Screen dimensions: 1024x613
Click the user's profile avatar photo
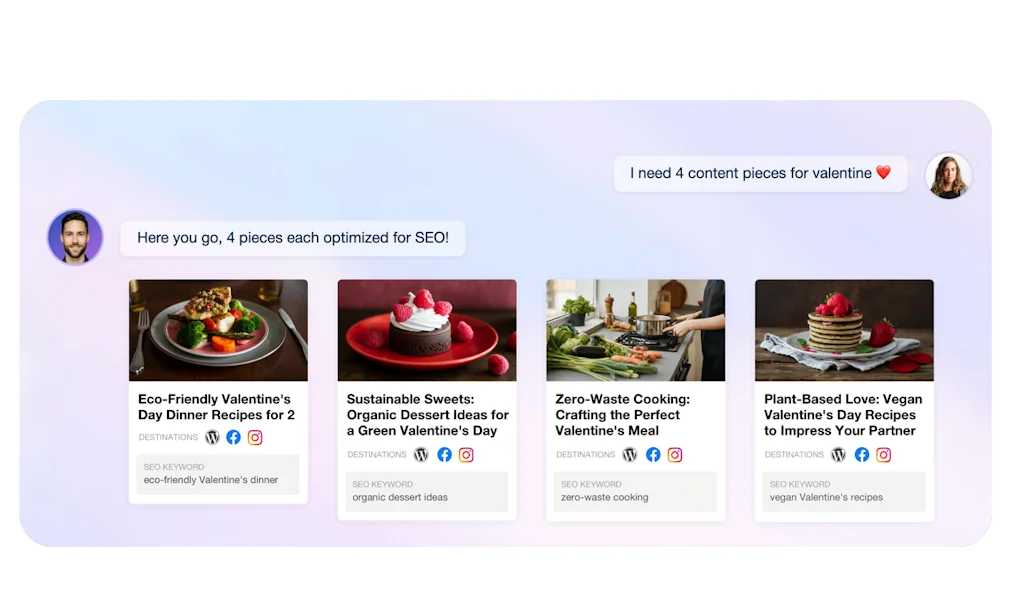click(947, 174)
